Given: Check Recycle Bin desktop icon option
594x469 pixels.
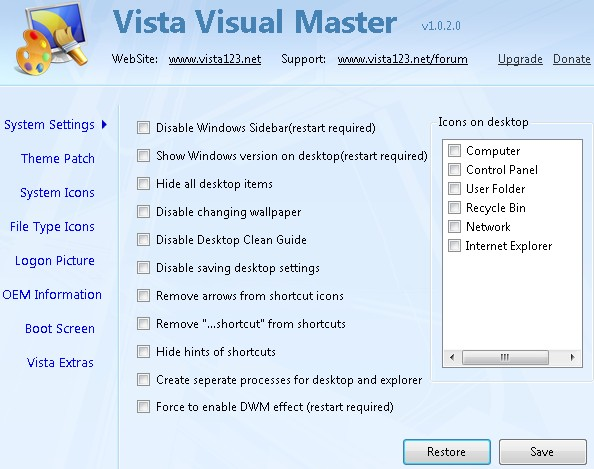Looking at the screenshot, I should point(454,208).
